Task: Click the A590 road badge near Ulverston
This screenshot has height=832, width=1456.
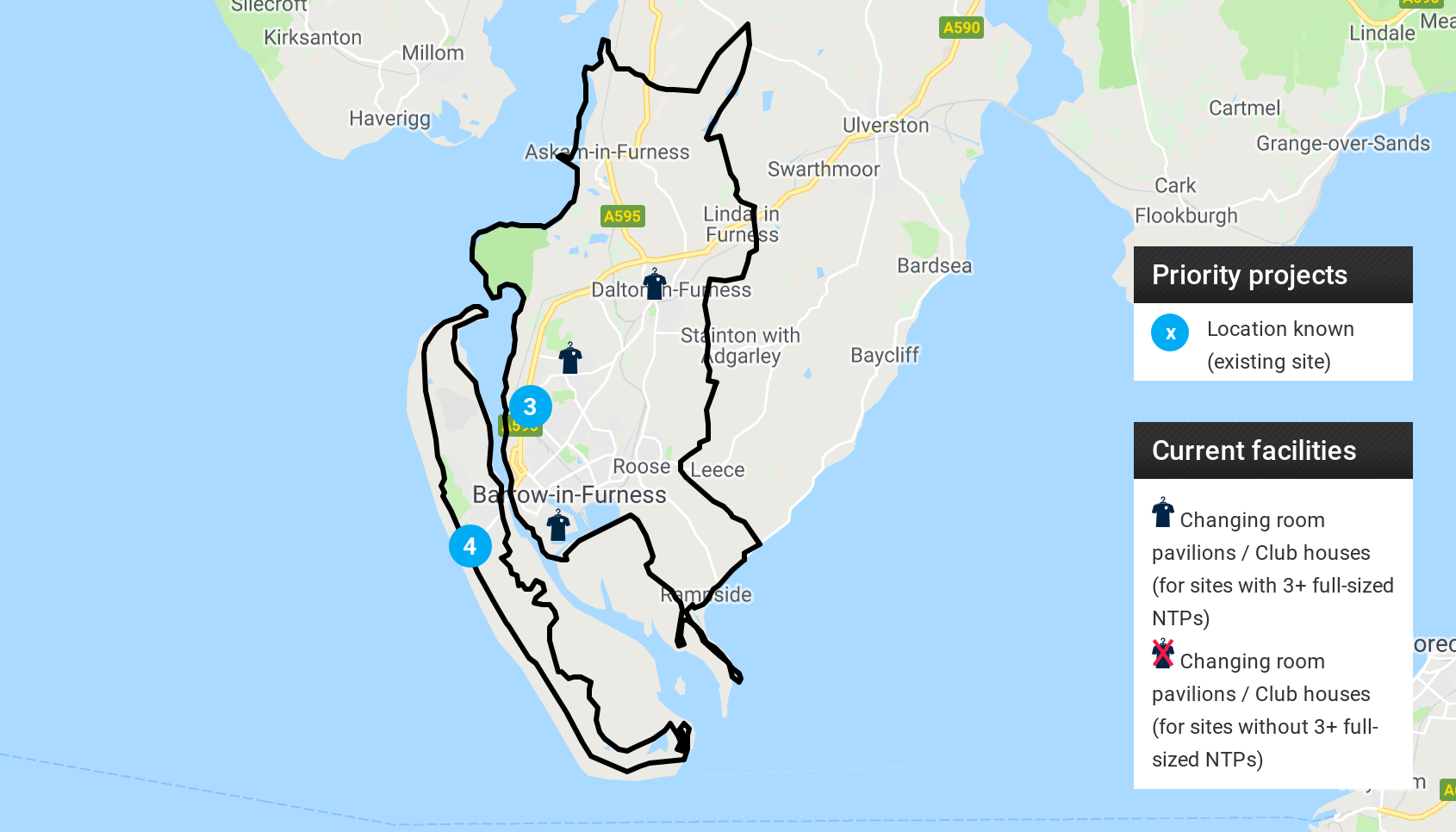Action: (x=961, y=28)
